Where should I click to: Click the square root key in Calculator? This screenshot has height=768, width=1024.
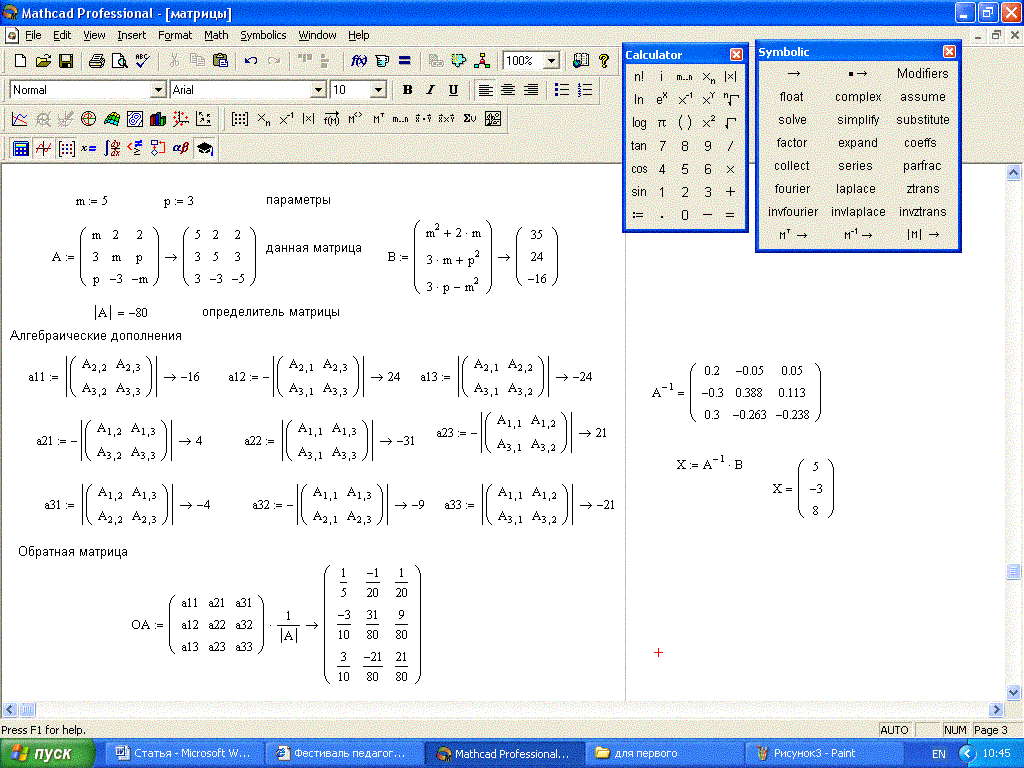click(730, 123)
